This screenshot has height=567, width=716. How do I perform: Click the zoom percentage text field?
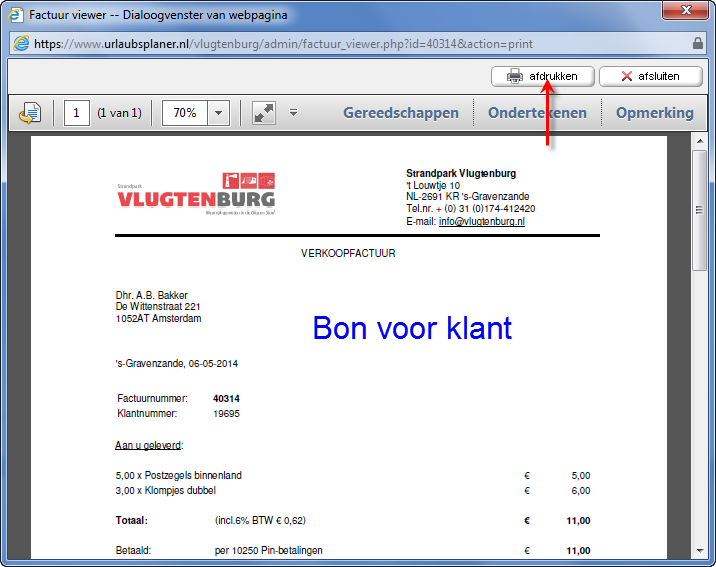click(185, 113)
